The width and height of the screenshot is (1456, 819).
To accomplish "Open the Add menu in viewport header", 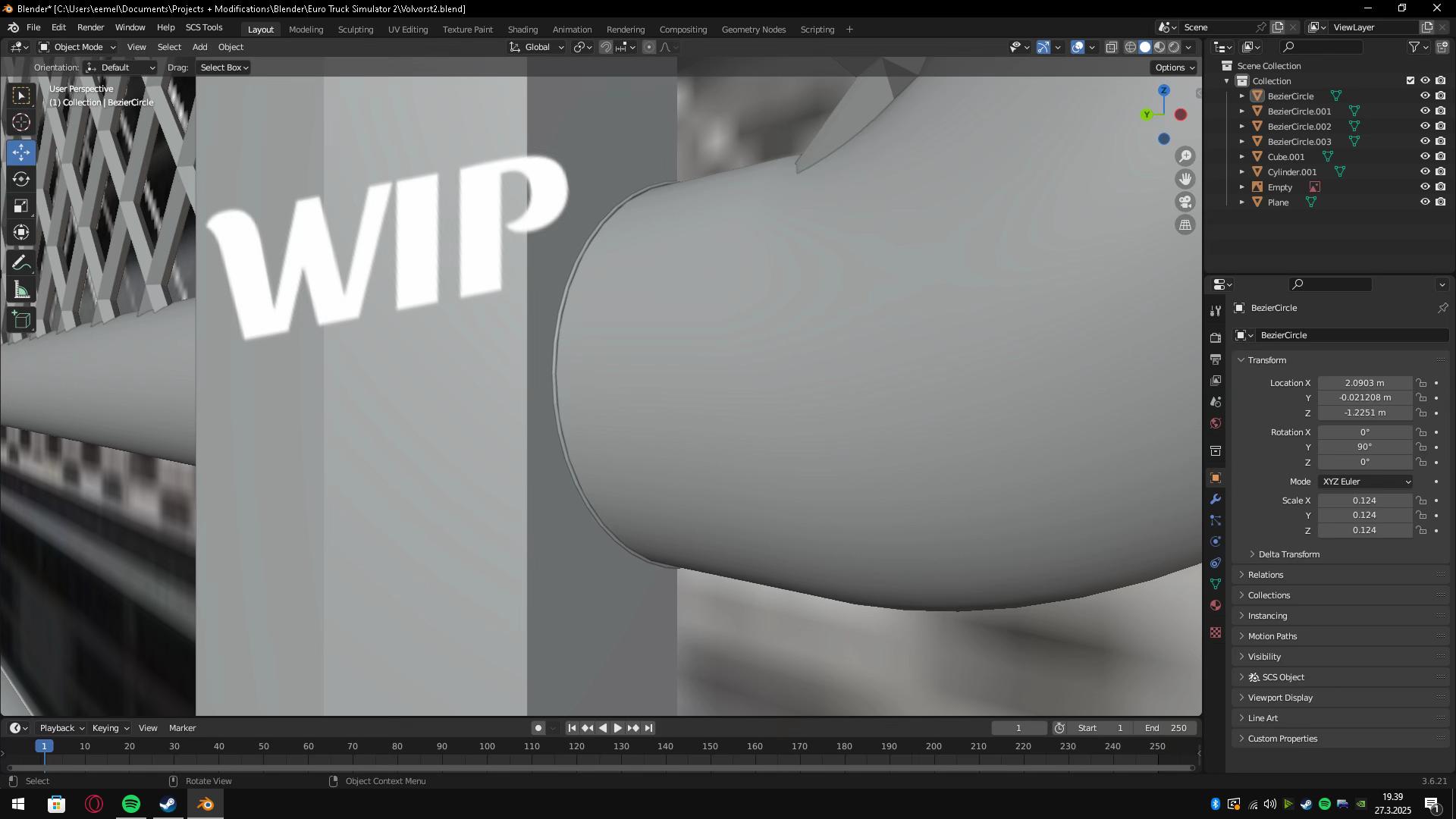I will click(199, 47).
